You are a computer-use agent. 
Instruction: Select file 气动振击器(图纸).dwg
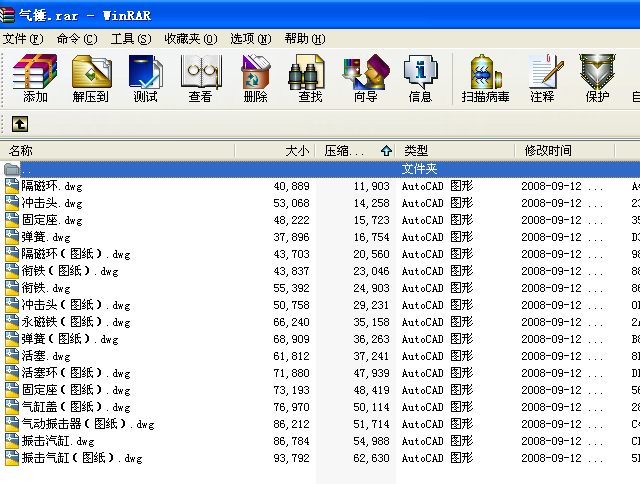[88, 424]
